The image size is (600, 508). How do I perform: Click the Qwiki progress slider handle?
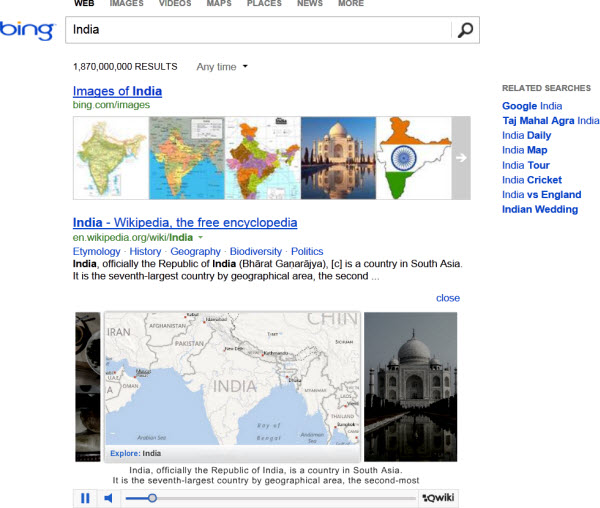[x=152, y=498]
